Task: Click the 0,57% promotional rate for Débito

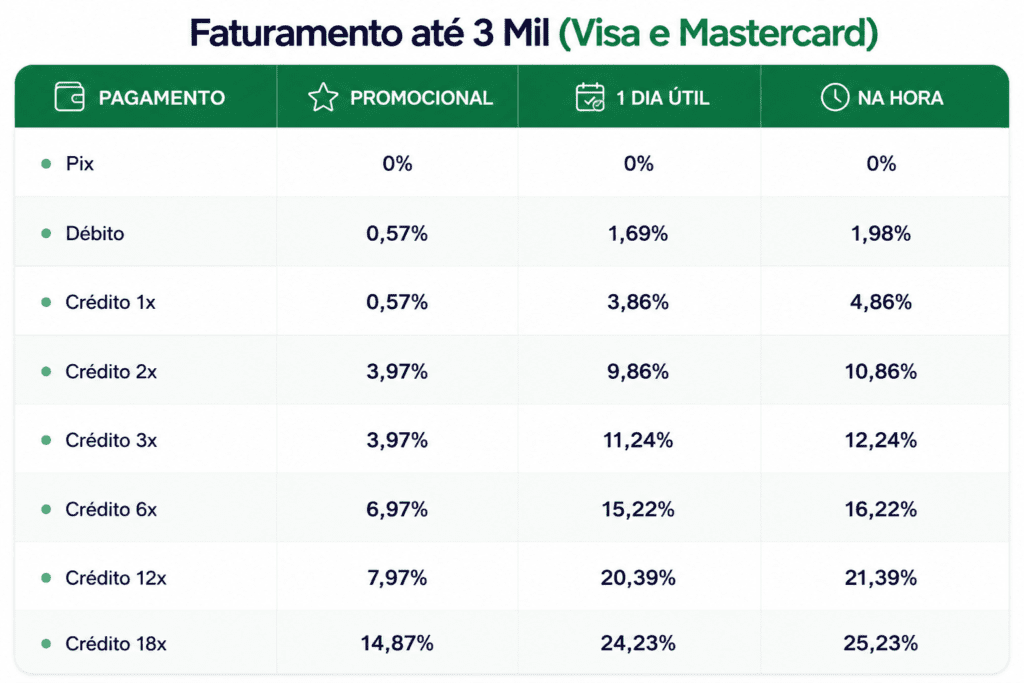Action: coord(397,233)
